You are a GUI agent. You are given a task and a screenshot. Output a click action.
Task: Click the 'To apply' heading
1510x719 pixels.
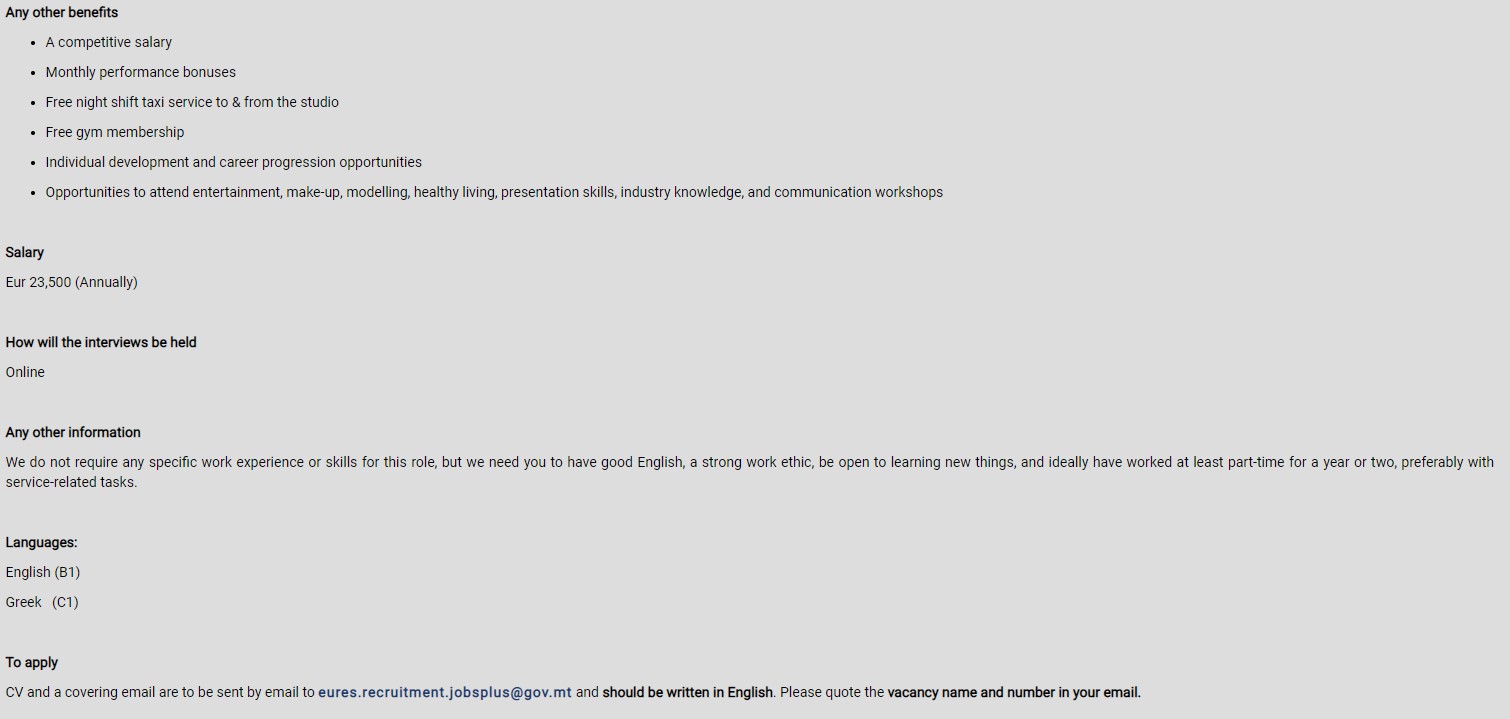[32, 662]
